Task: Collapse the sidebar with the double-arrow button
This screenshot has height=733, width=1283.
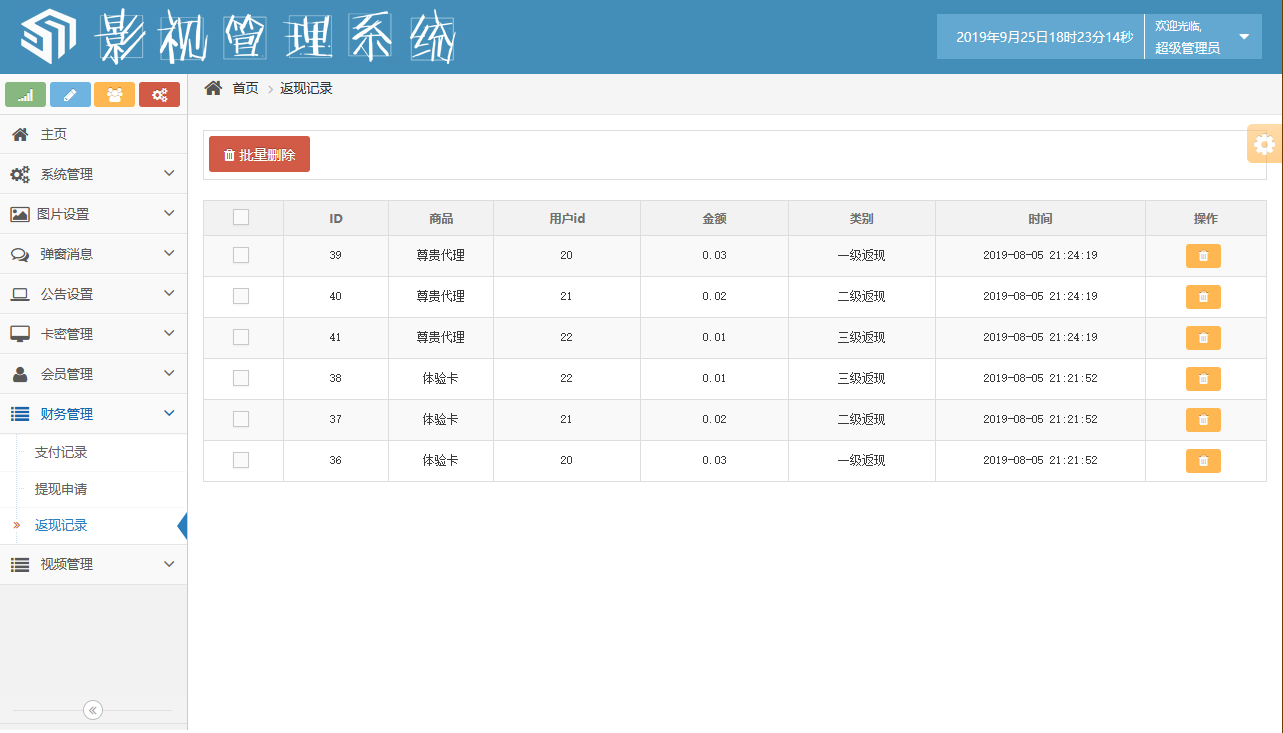Action: coord(93,710)
